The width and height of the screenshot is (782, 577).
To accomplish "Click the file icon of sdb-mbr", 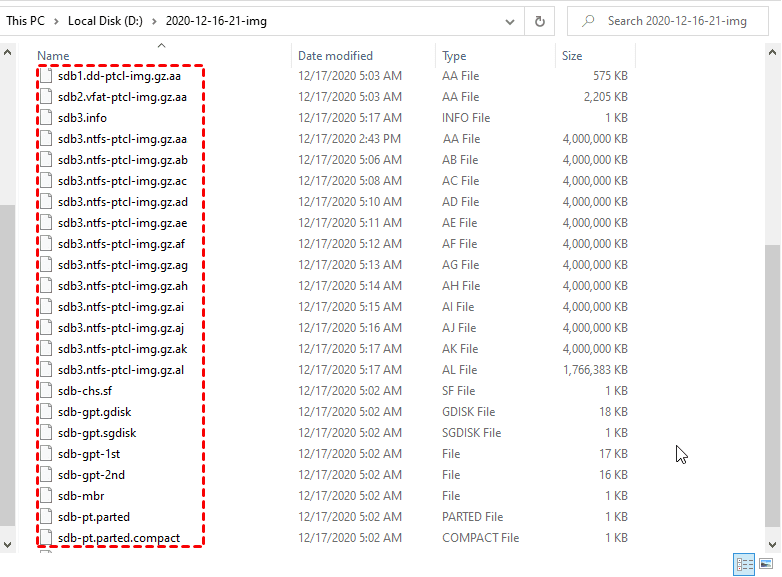I will click(x=47, y=496).
